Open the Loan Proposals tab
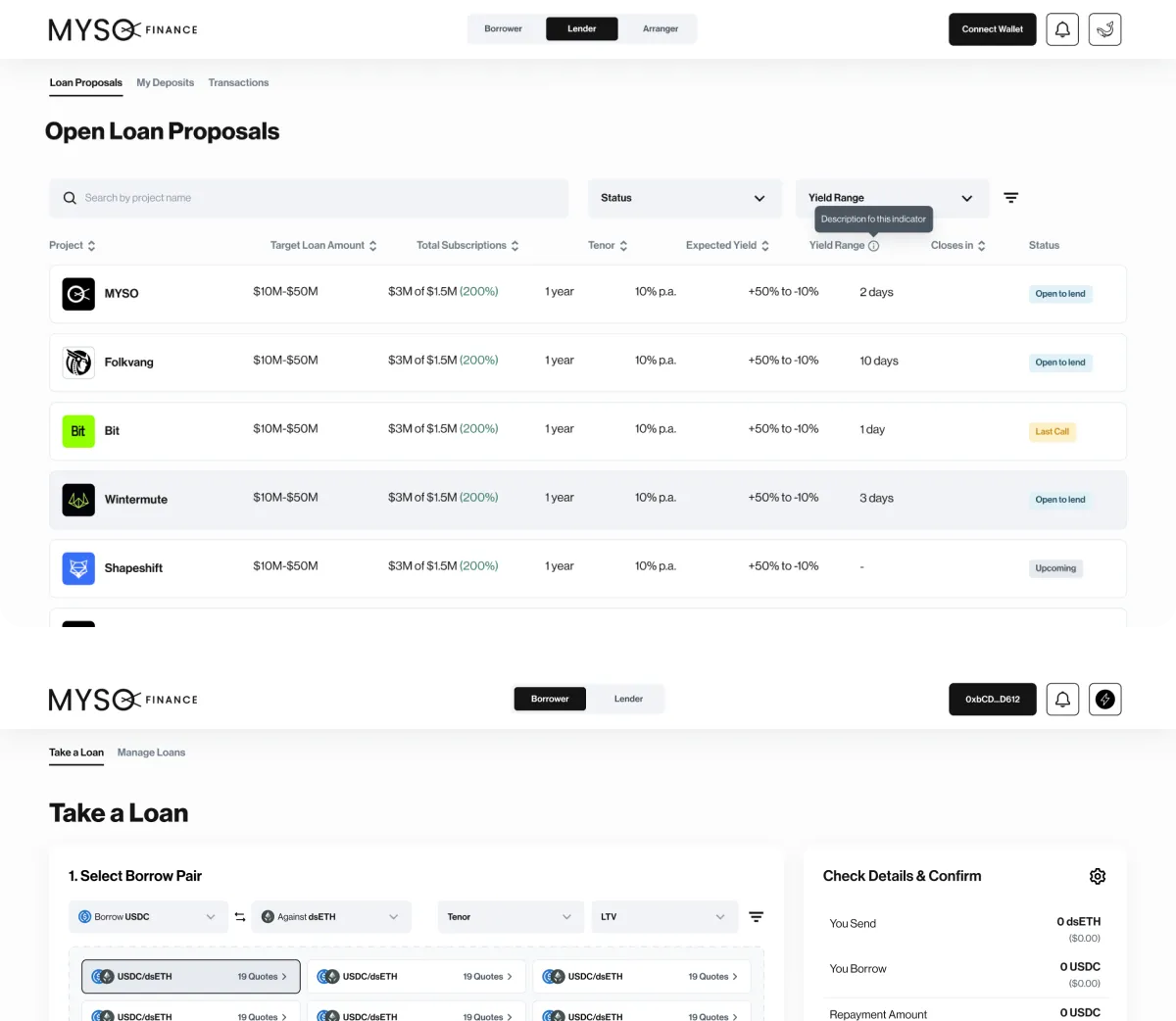 click(x=86, y=83)
